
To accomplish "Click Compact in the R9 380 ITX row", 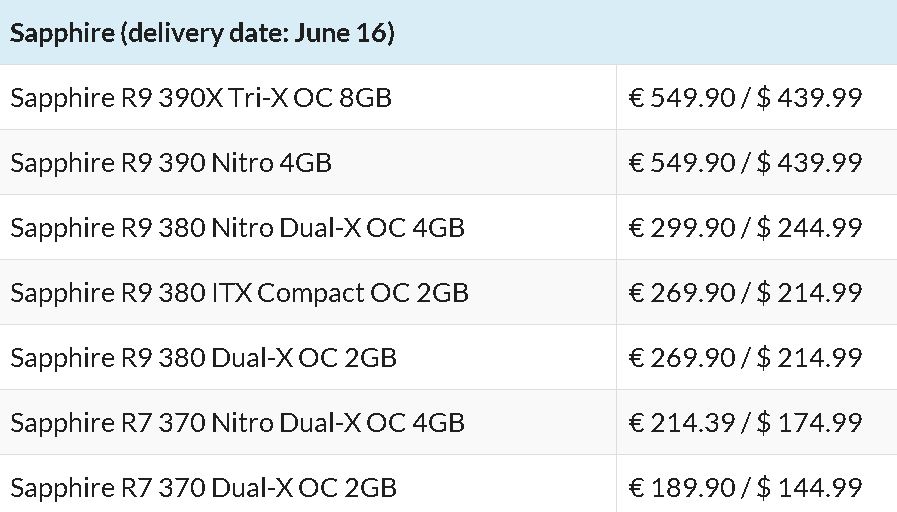I will (x=311, y=294).
